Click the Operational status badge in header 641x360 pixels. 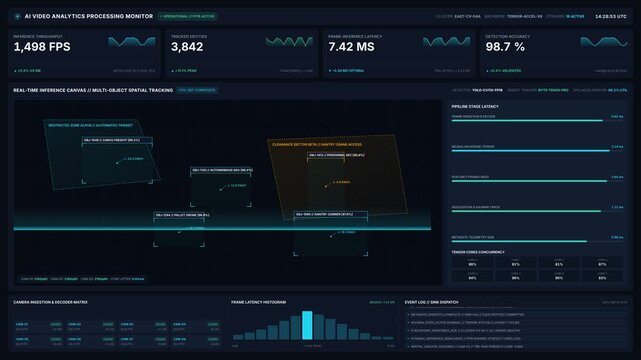pyautogui.click(x=188, y=16)
